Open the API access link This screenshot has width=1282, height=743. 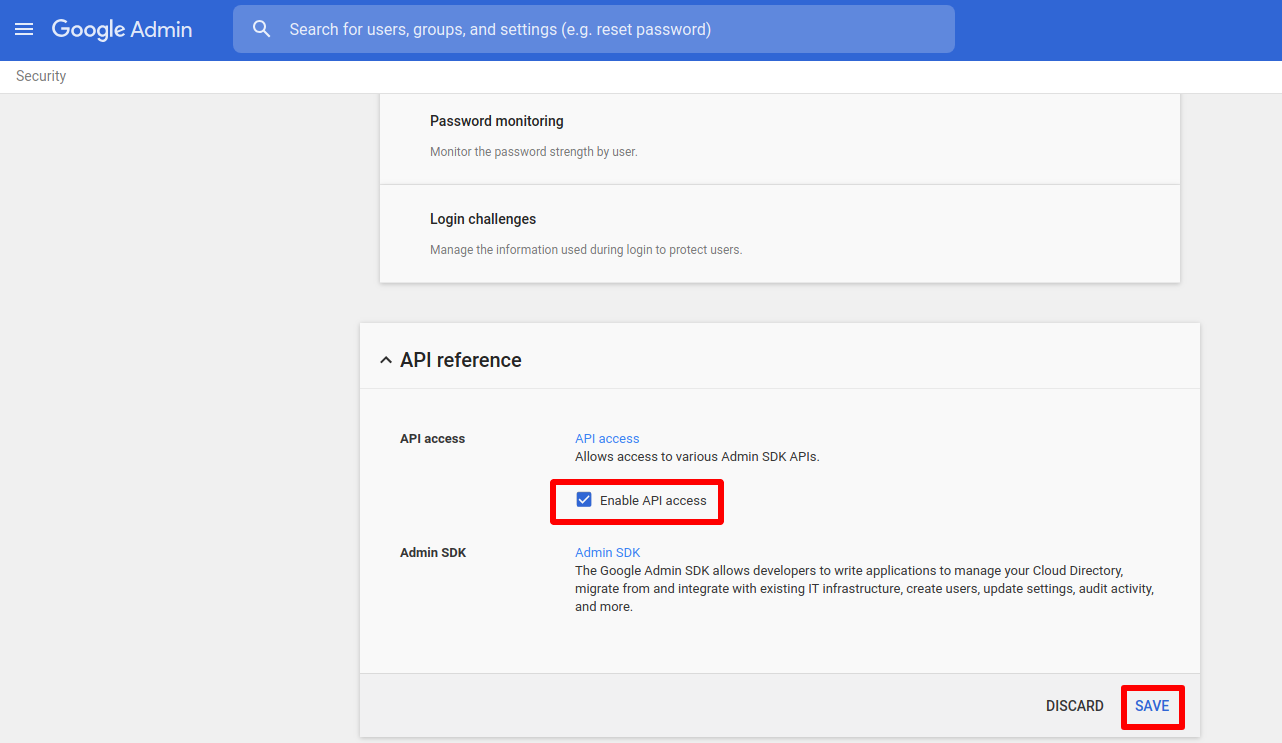click(607, 438)
